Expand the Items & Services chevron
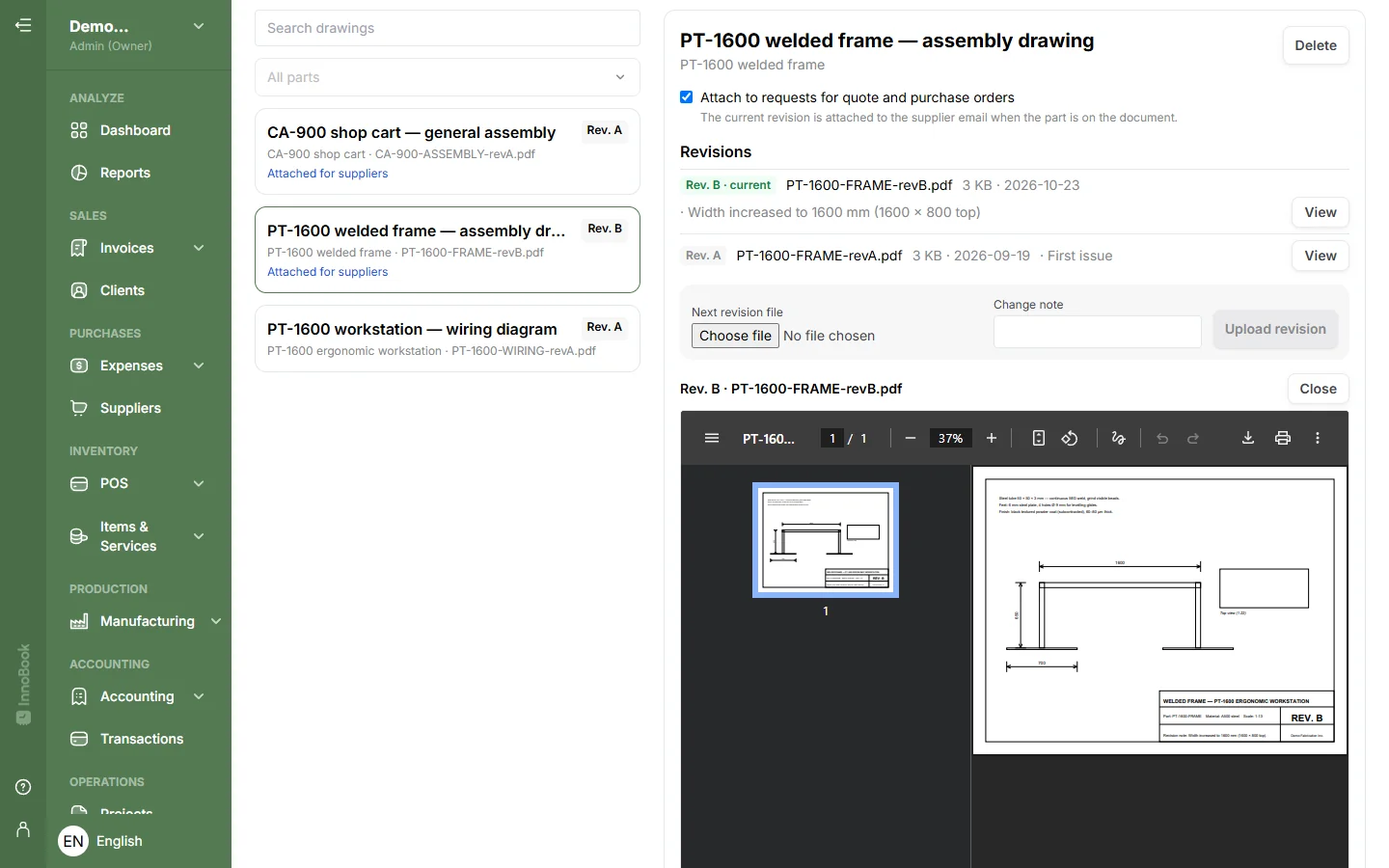This screenshot has width=1389, height=868. point(199,536)
